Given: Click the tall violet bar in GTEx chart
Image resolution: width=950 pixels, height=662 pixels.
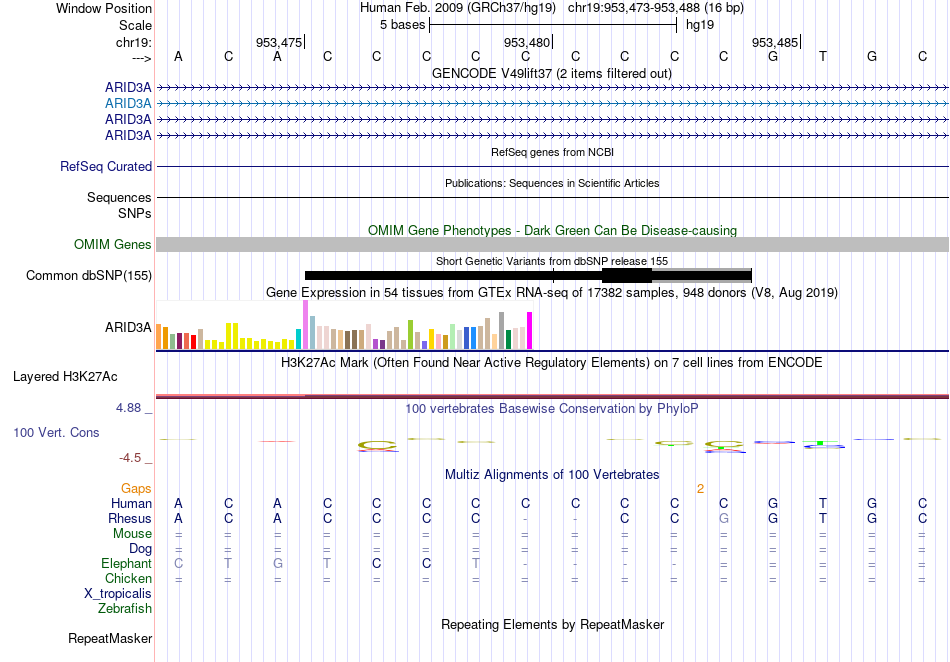Looking at the screenshot, I should click(x=305, y=325).
